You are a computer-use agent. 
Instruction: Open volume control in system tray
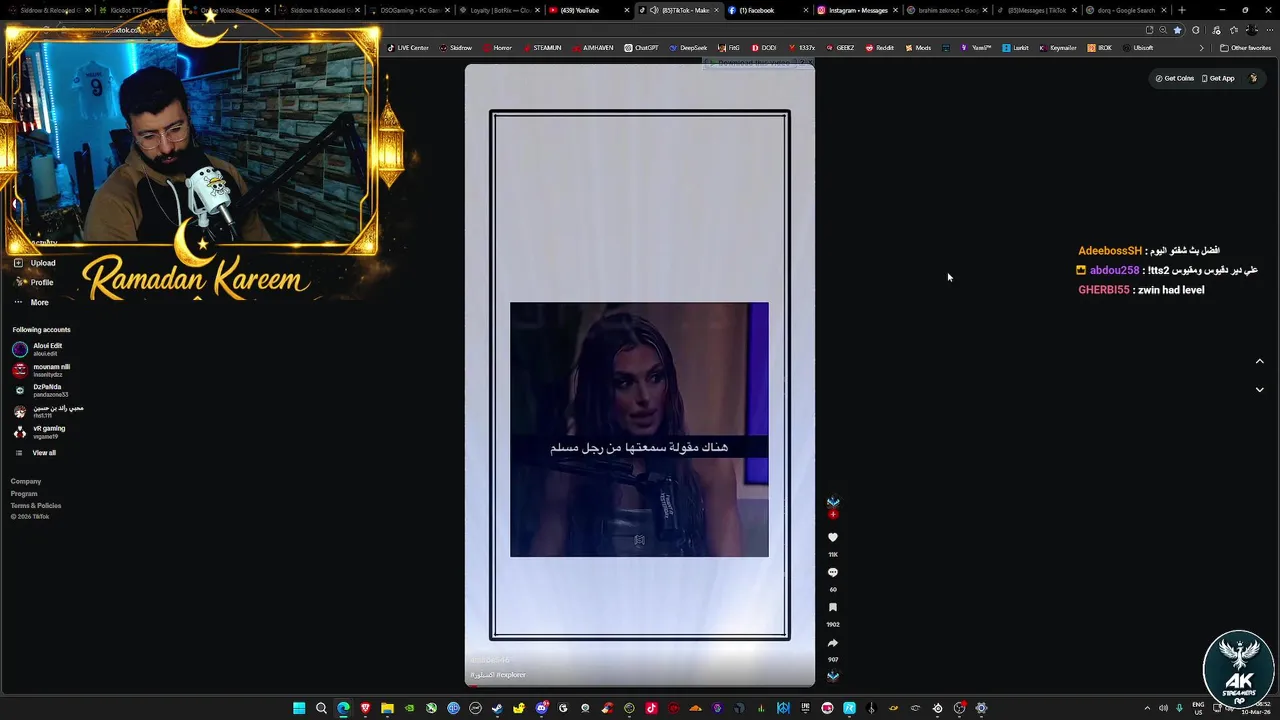pyautogui.click(x=1163, y=708)
